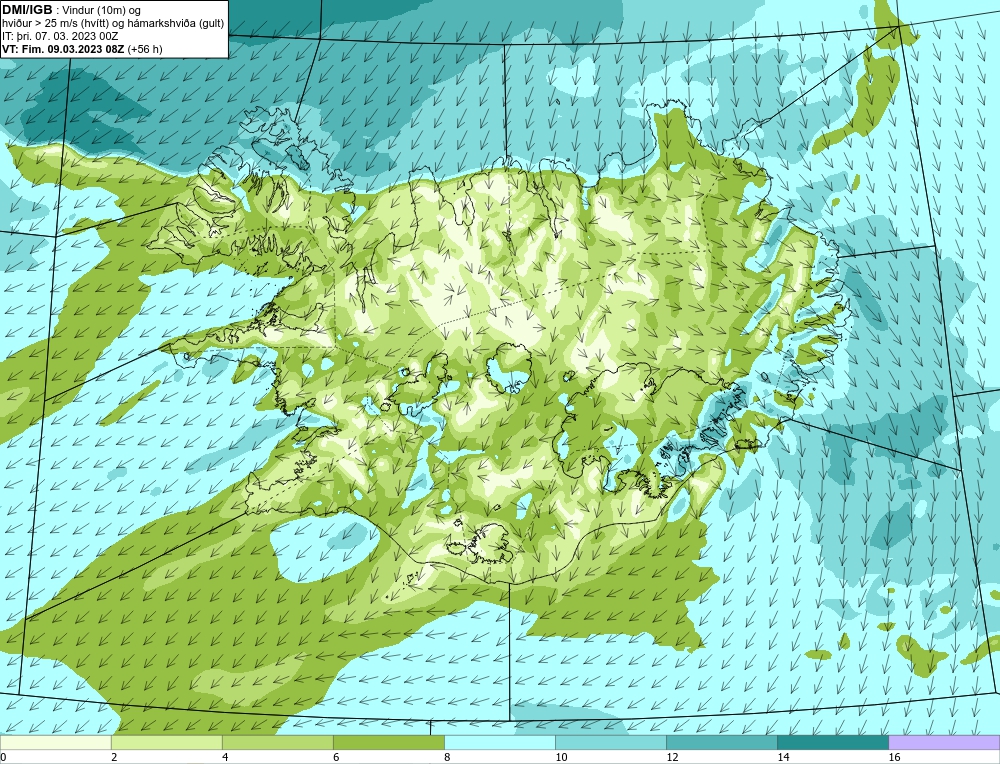Click the legend value label '4'
This screenshot has width=1000, height=764.
[224, 757]
